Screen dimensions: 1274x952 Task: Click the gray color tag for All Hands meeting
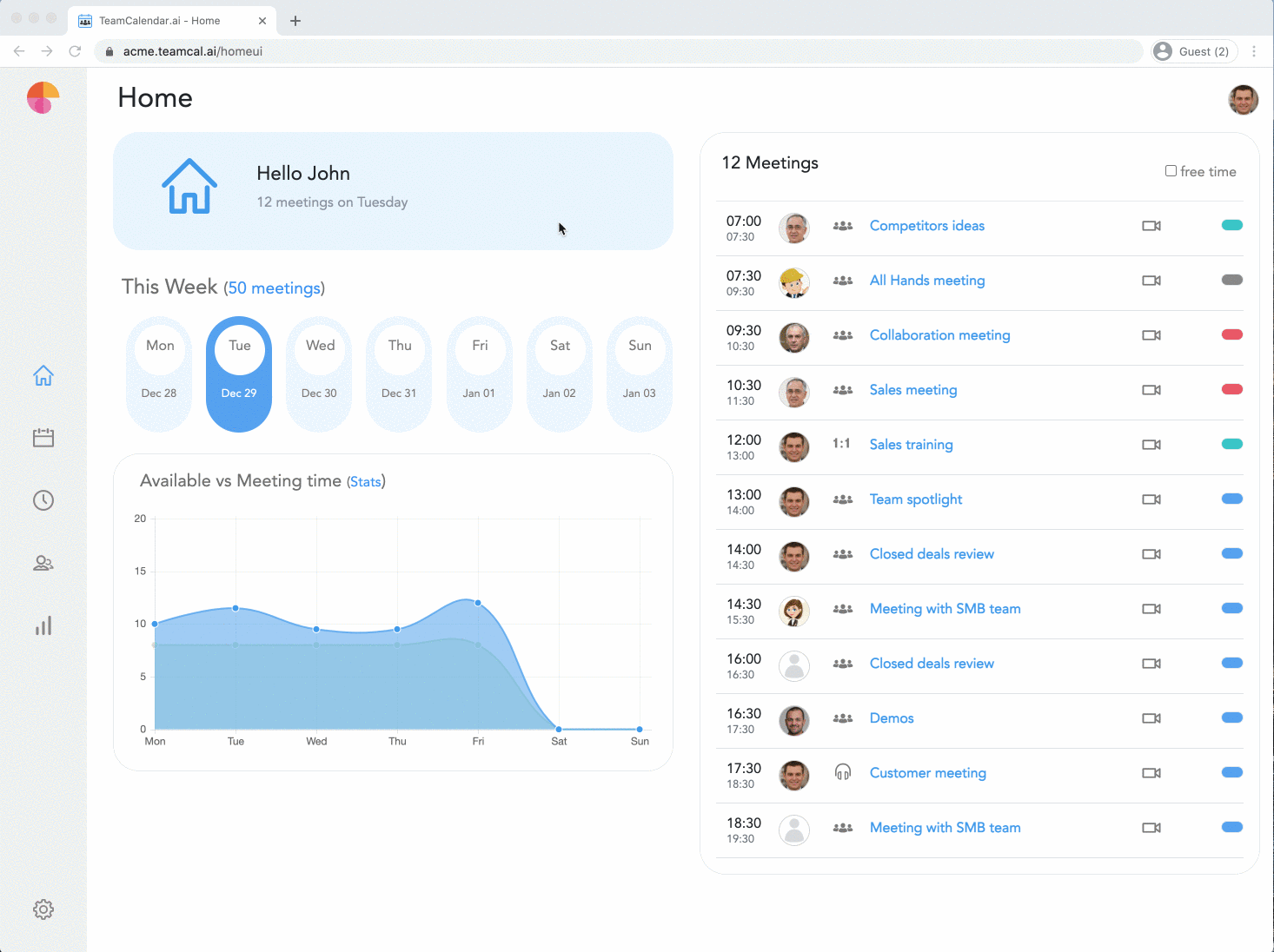1232,280
